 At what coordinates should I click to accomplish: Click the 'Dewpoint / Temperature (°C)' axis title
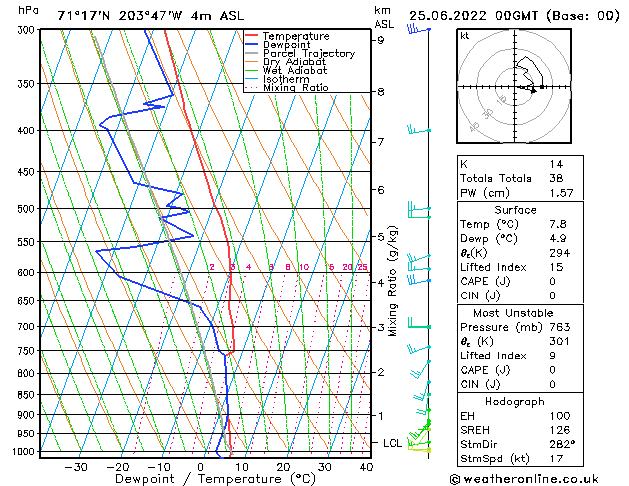(x=215, y=479)
